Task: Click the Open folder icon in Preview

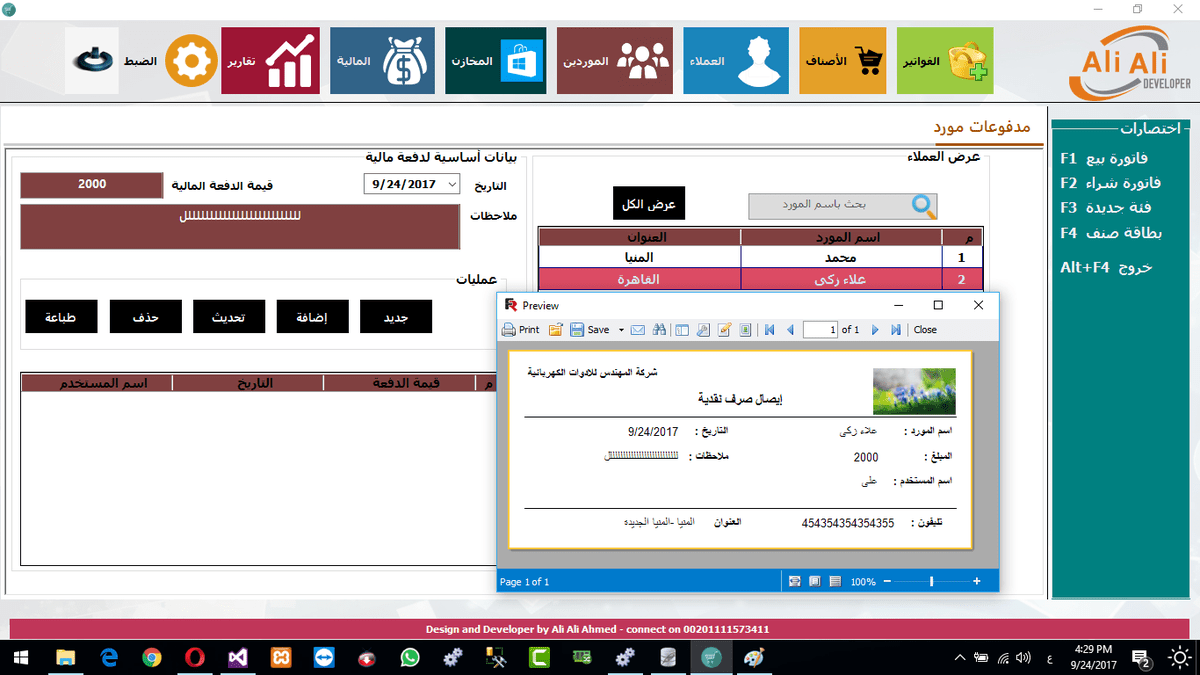Action: [555, 330]
